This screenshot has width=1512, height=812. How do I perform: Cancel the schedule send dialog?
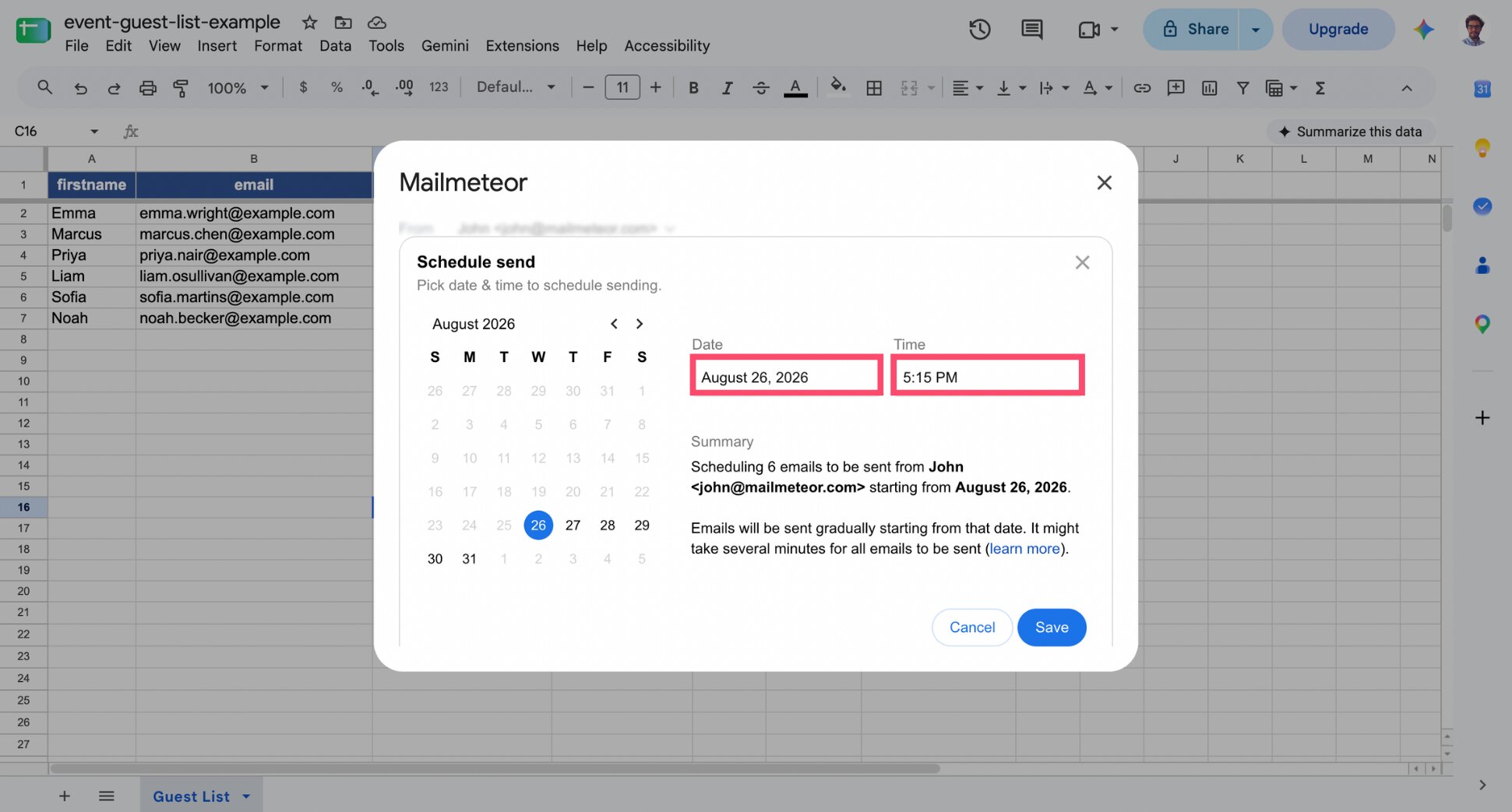click(972, 627)
